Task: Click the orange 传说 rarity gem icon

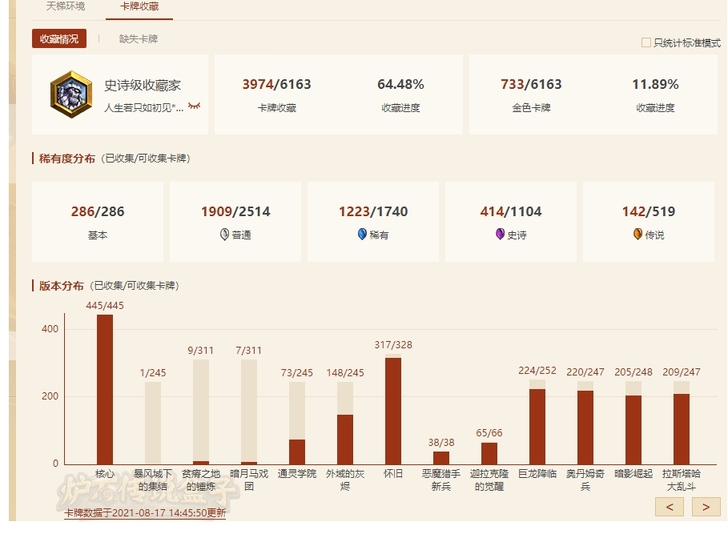Action: [638, 234]
